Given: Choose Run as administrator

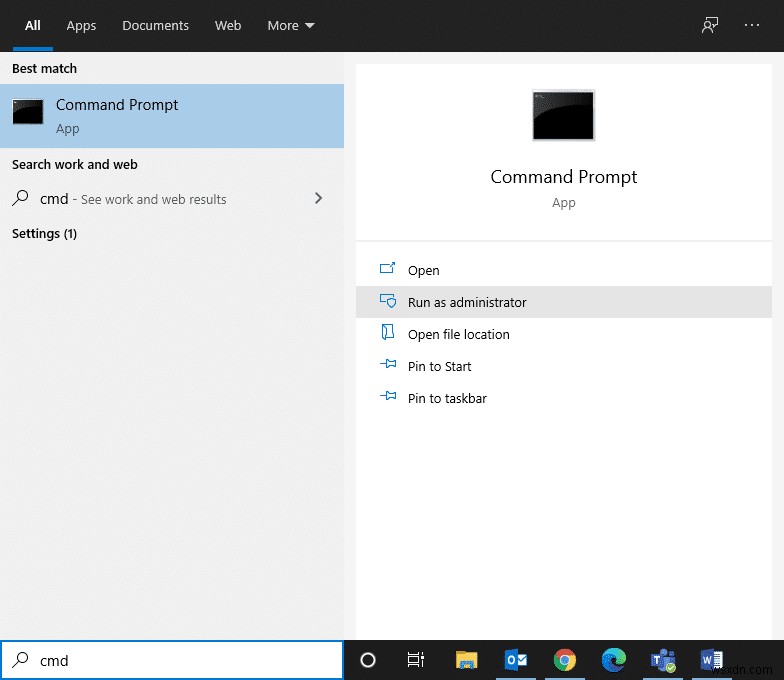Looking at the screenshot, I should click(x=467, y=302).
